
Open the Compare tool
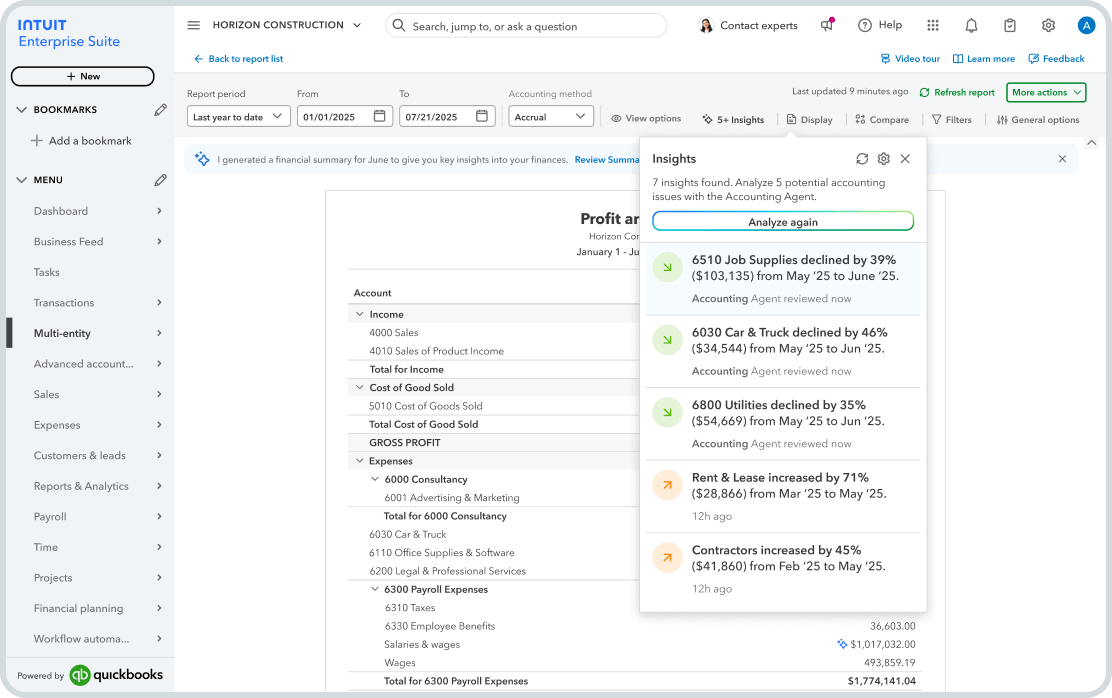880,119
